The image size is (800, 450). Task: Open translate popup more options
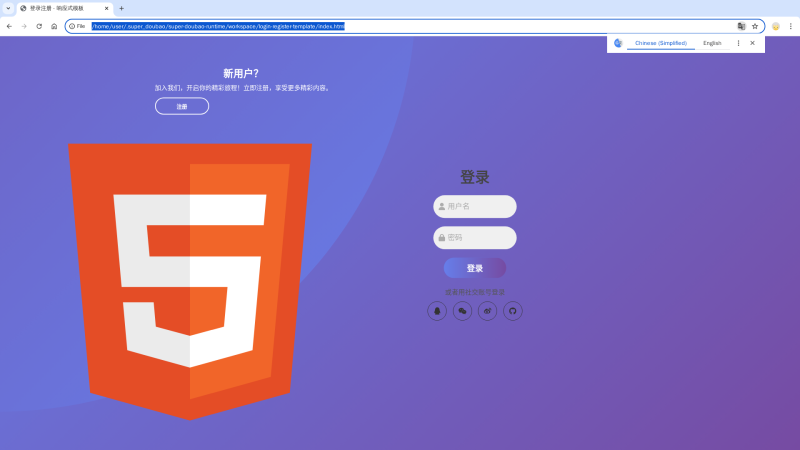[738, 43]
